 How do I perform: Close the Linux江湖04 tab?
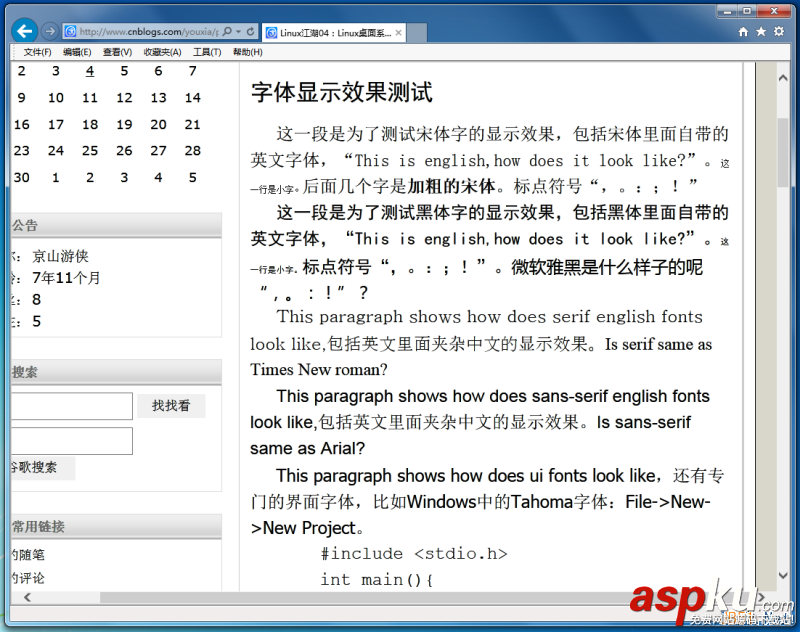(398, 33)
